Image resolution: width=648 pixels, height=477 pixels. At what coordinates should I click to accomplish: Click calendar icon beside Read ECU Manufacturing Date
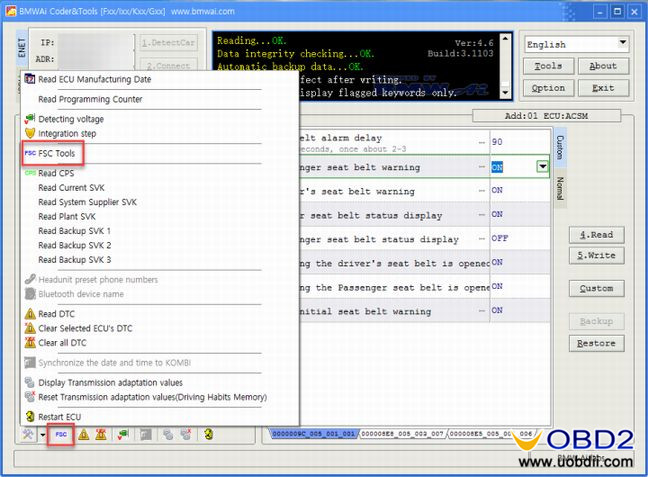click(30, 79)
